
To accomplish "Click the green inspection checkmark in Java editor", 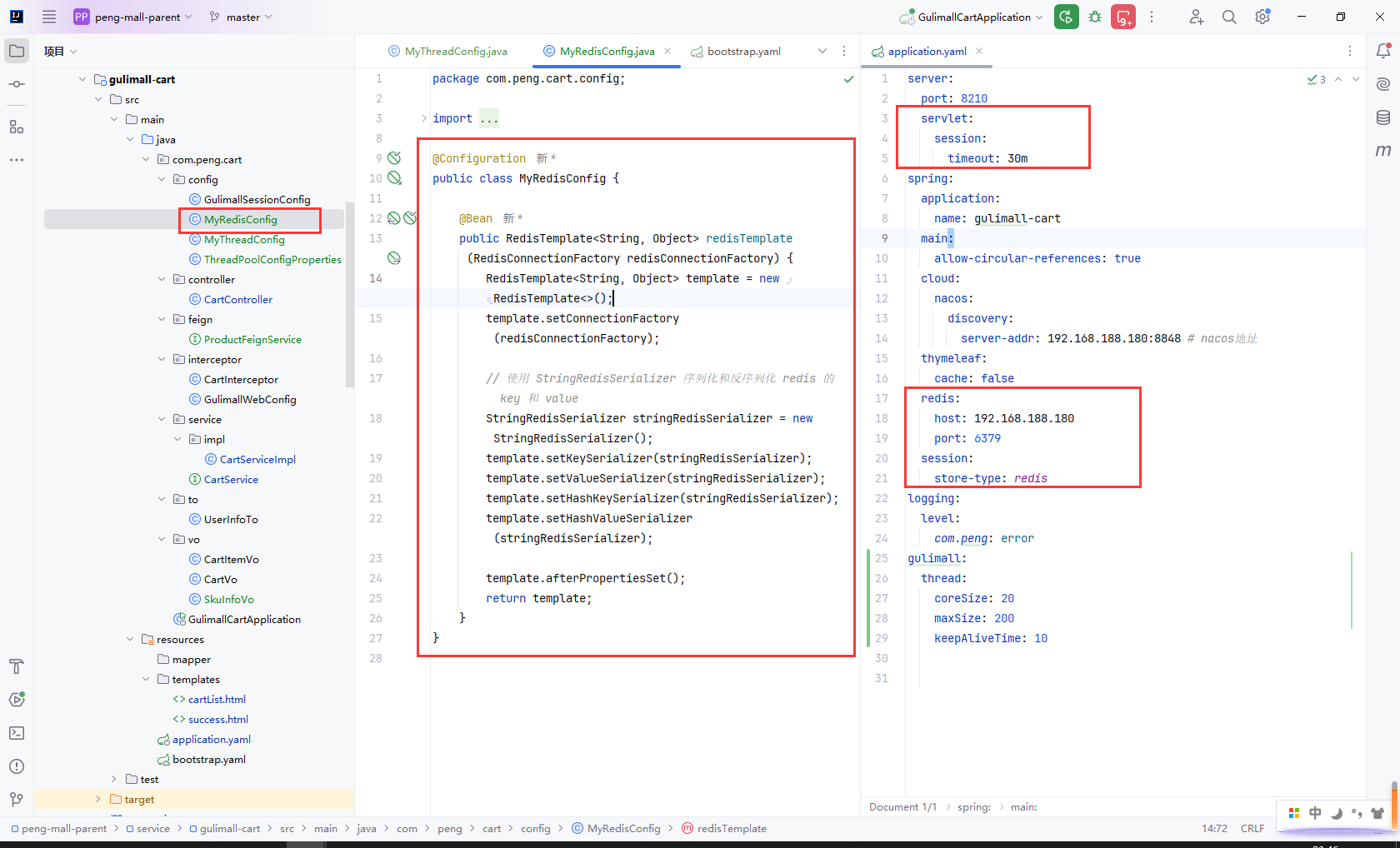I will coord(848,79).
